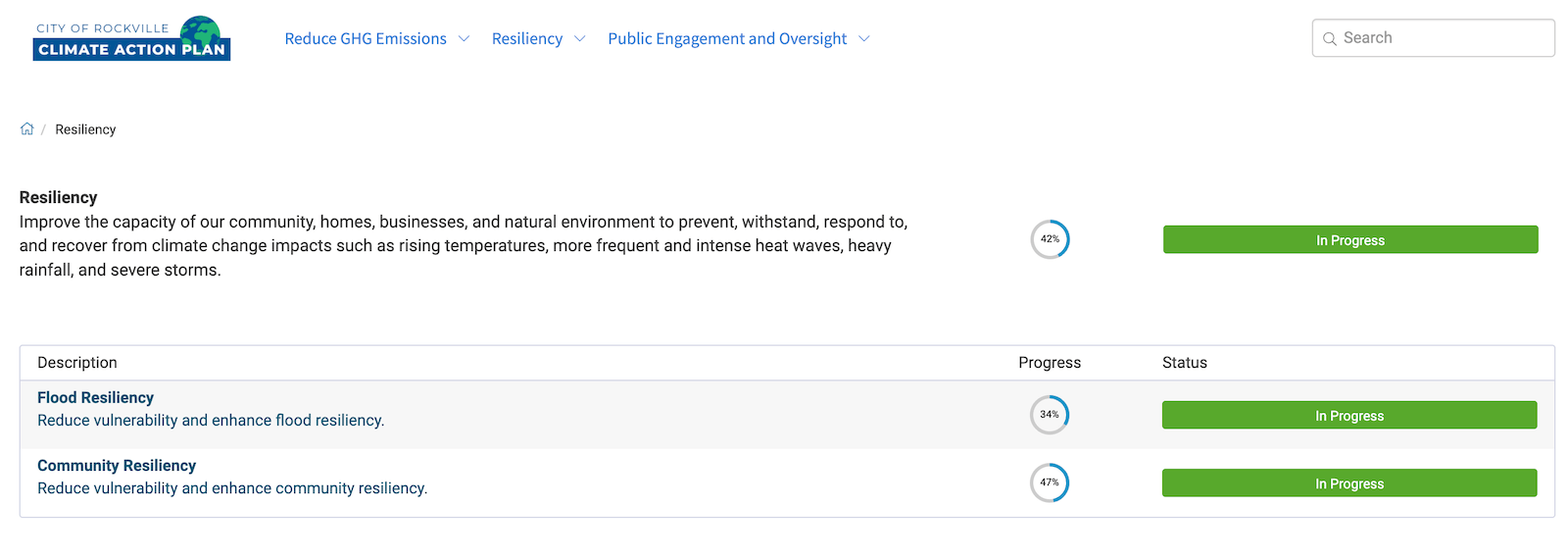Click the Description column header

[x=77, y=363]
